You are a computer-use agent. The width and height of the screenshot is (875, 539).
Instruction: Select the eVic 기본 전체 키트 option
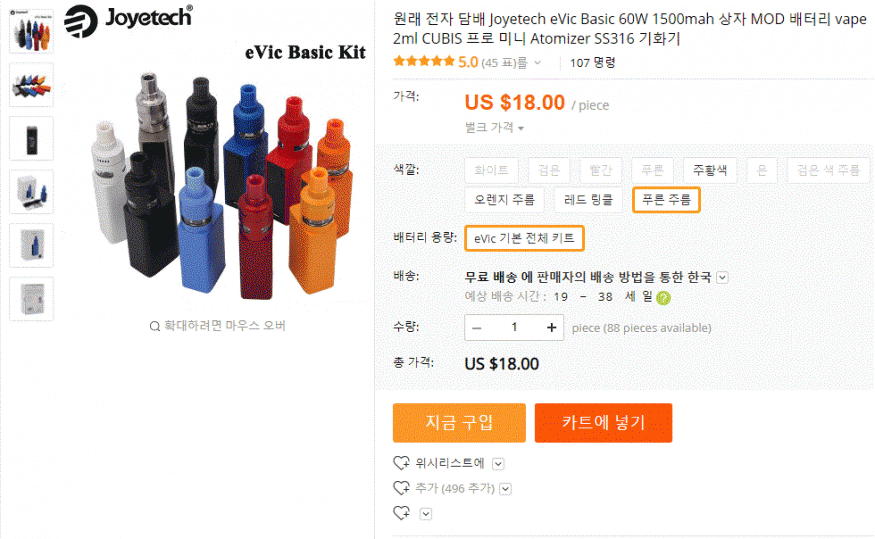tap(524, 239)
